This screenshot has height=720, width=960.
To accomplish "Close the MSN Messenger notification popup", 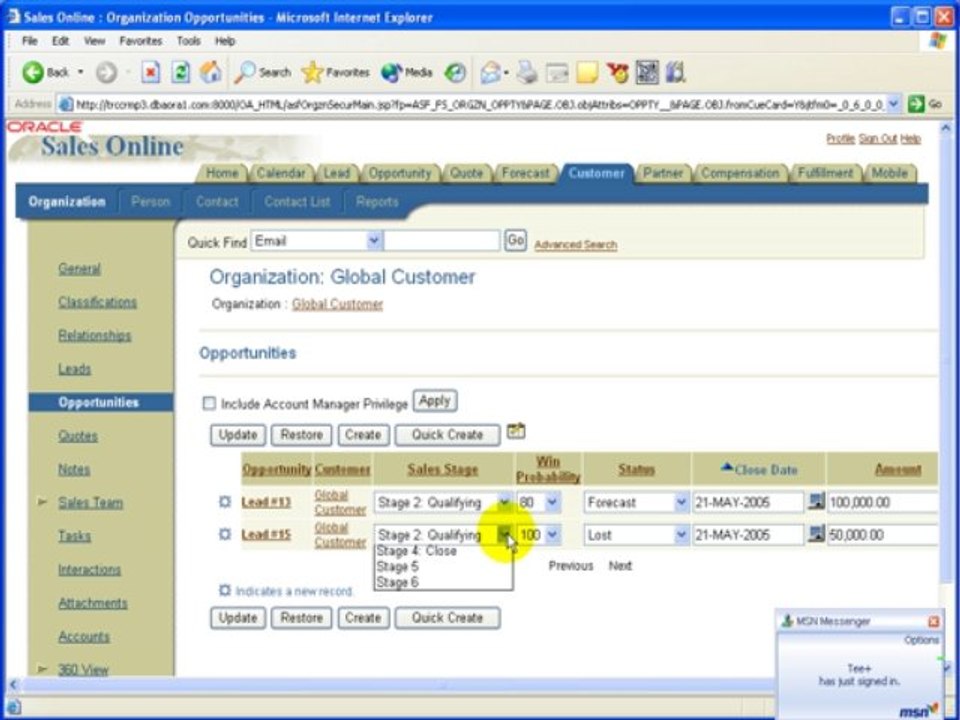I will [x=933, y=621].
